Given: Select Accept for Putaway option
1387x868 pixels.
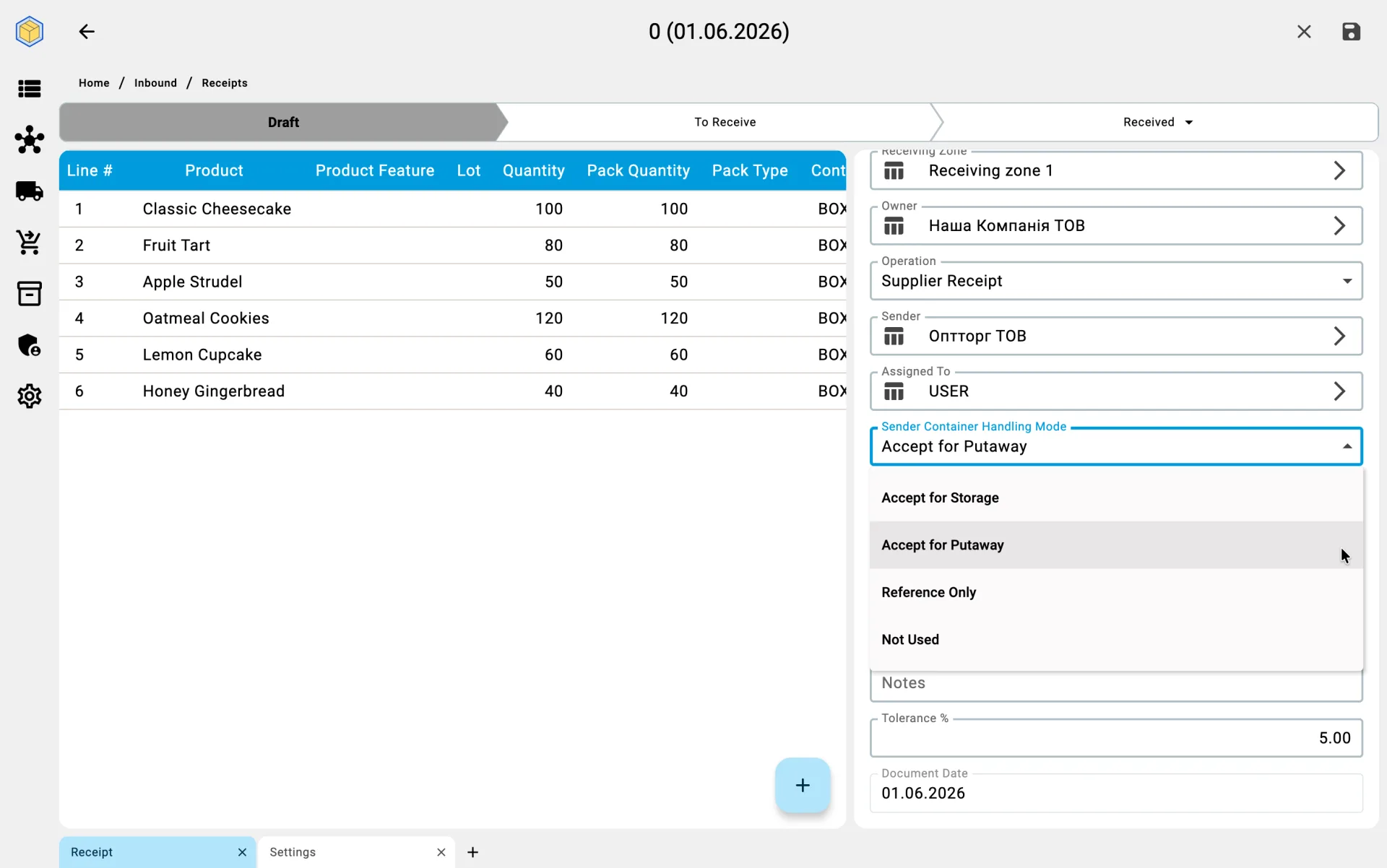Looking at the screenshot, I should pyautogui.click(x=1116, y=545).
